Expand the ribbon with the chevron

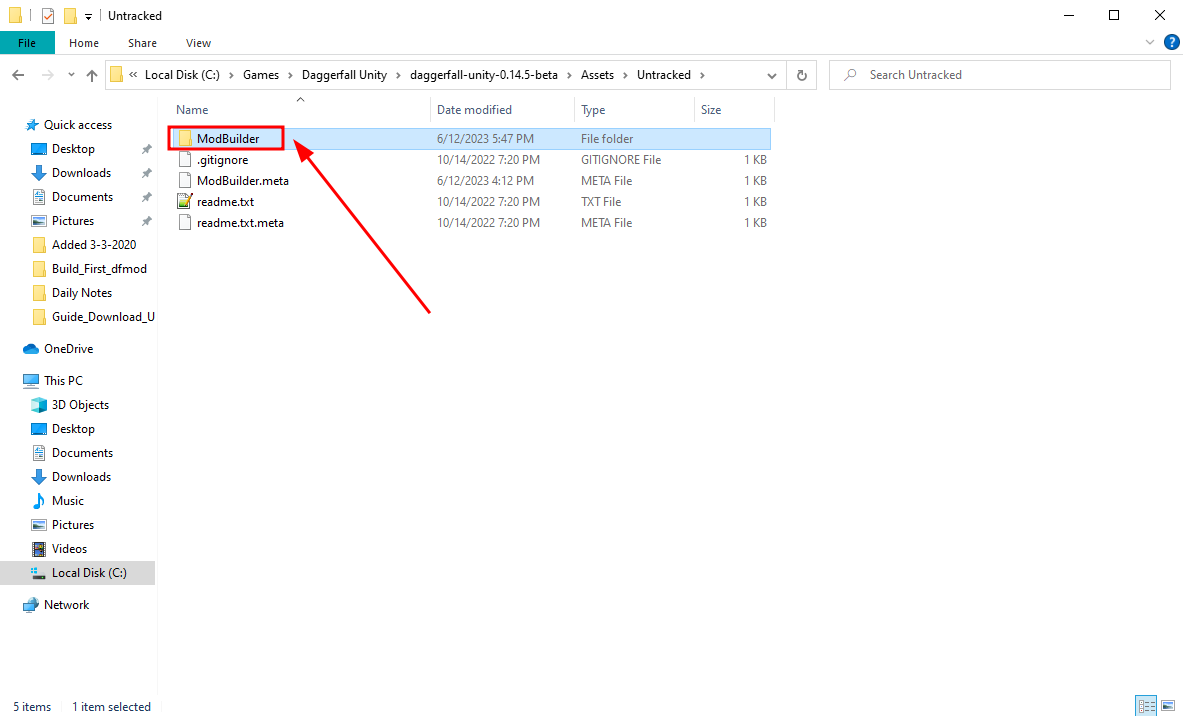click(1150, 42)
